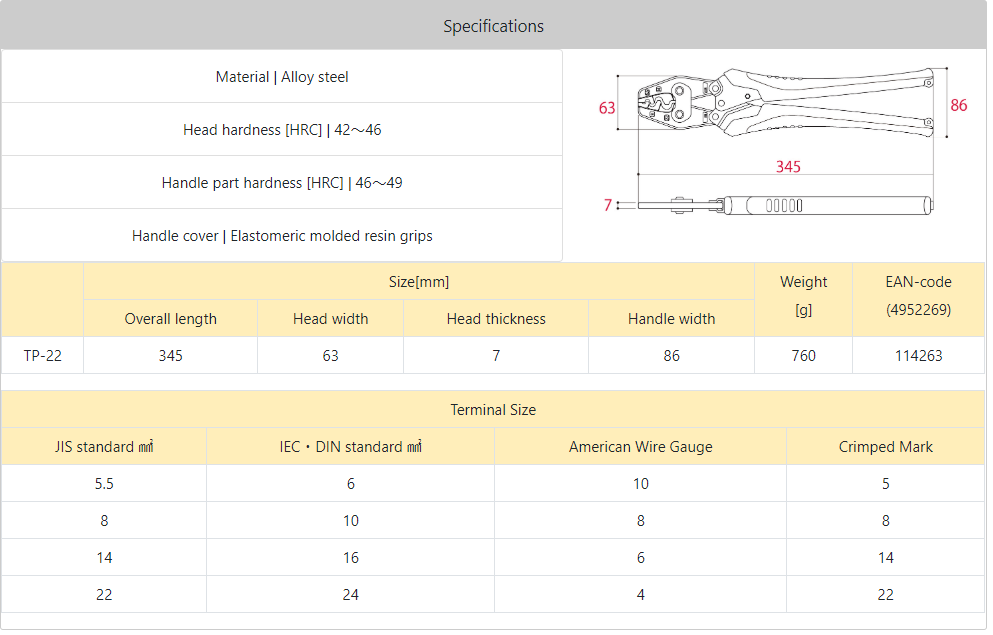Image resolution: width=993 pixels, height=635 pixels.
Task: Click the crimping tool side-view diagram
Action: tap(785, 205)
